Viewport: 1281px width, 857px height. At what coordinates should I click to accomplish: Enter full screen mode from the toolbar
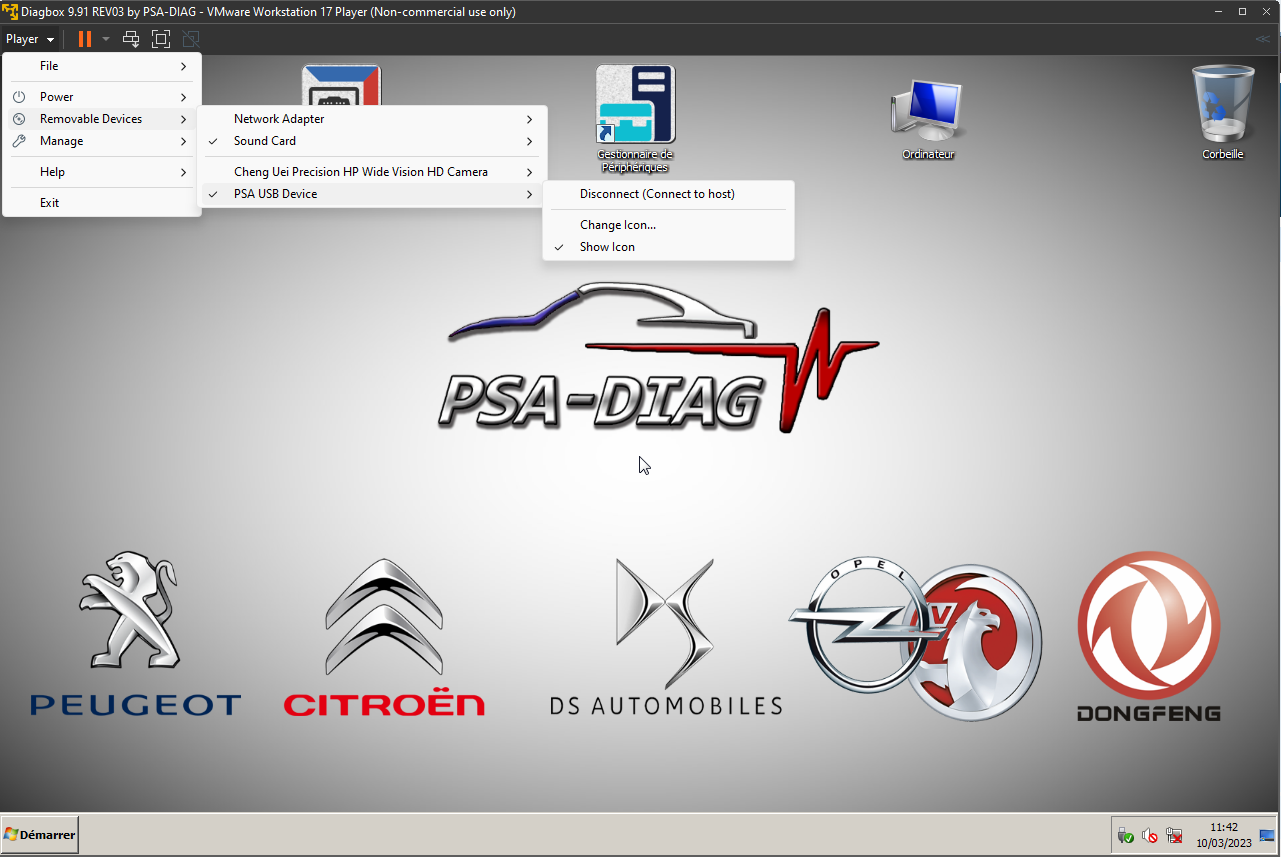coord(161,39)
